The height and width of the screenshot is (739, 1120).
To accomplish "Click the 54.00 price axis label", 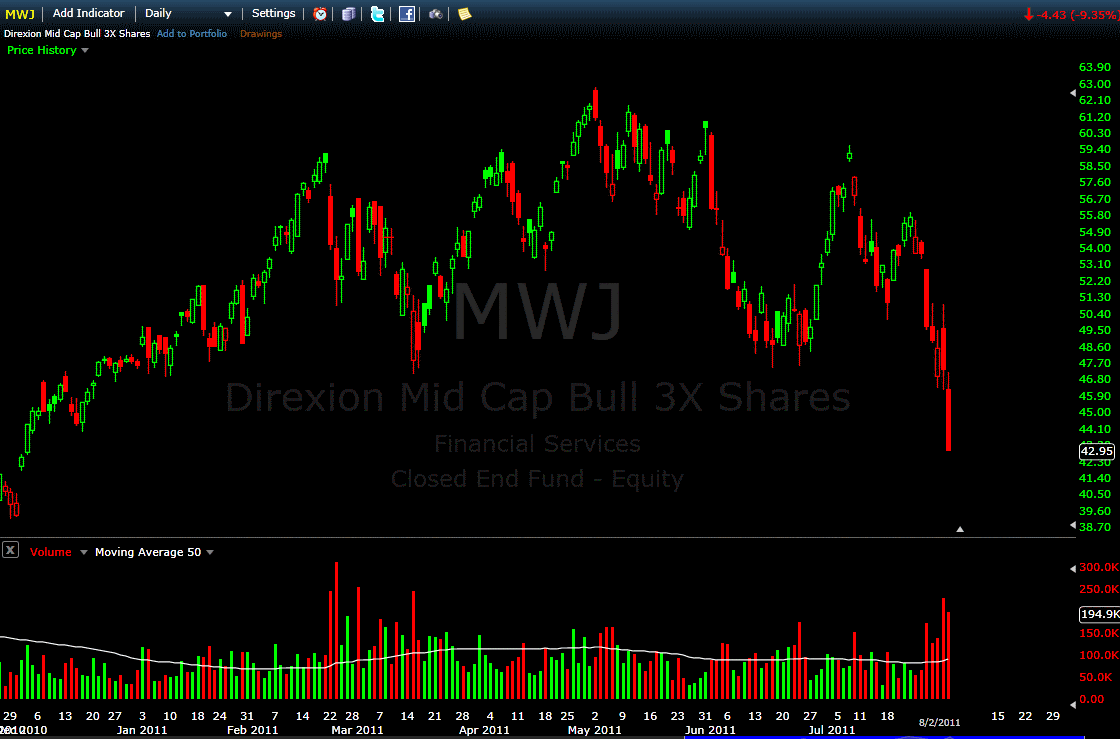I will [1095, 248].
